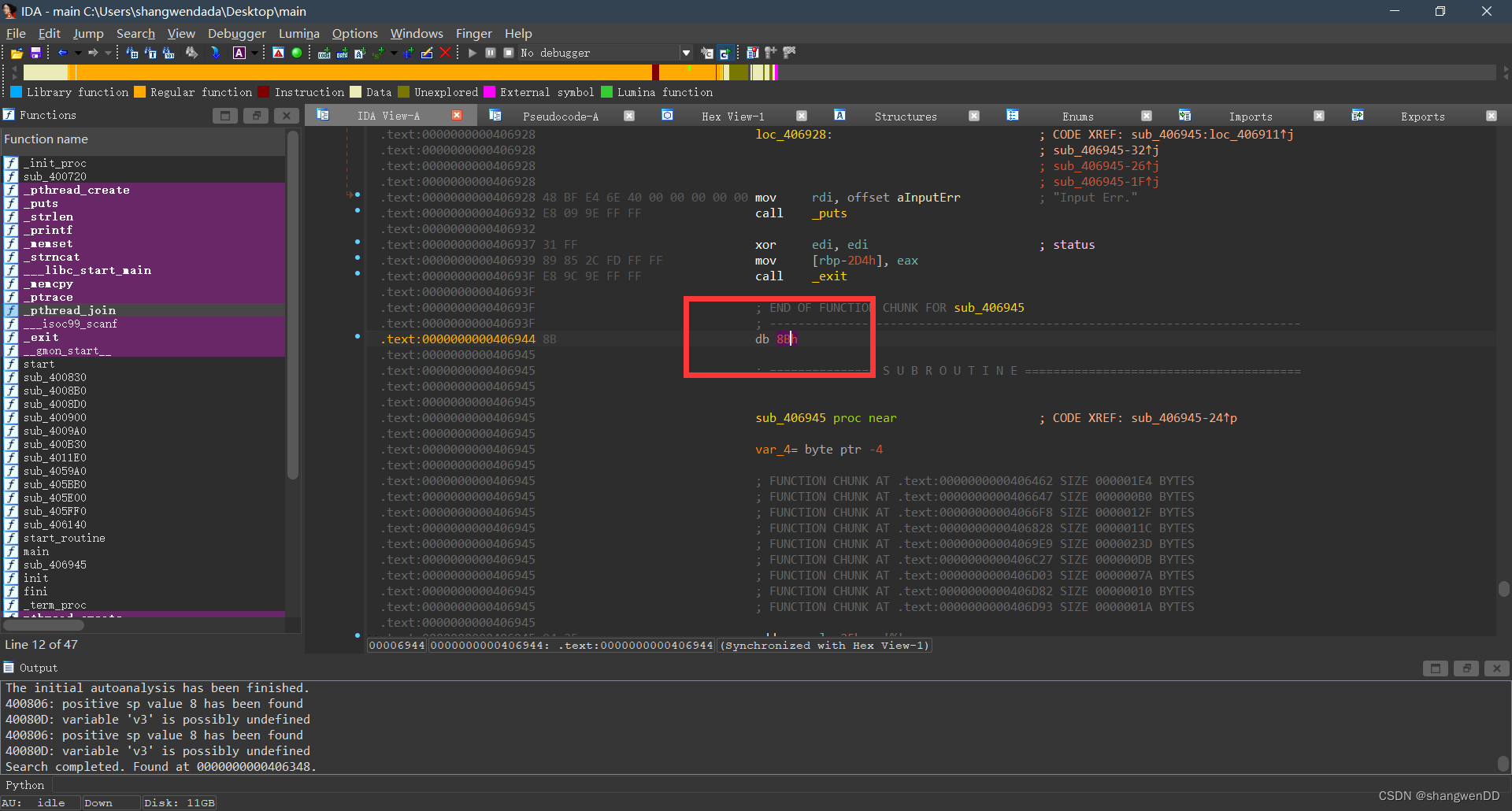The height and width of the screenshot is (811, 1512).
Task: Click the red X delete icon in toolbar
Action: pyautogui.click(x=445, y=53)
